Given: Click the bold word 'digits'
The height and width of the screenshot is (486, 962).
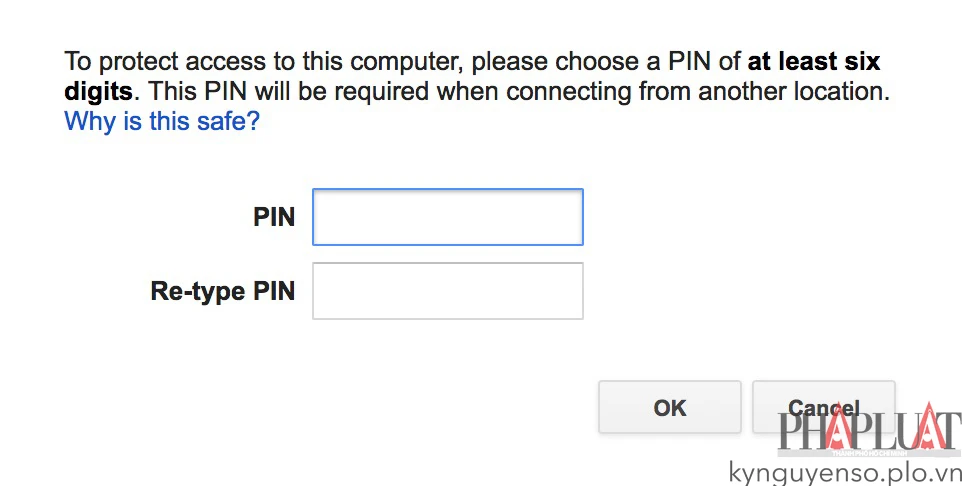Looking at the screenshot, I should (x=98, y=92).
